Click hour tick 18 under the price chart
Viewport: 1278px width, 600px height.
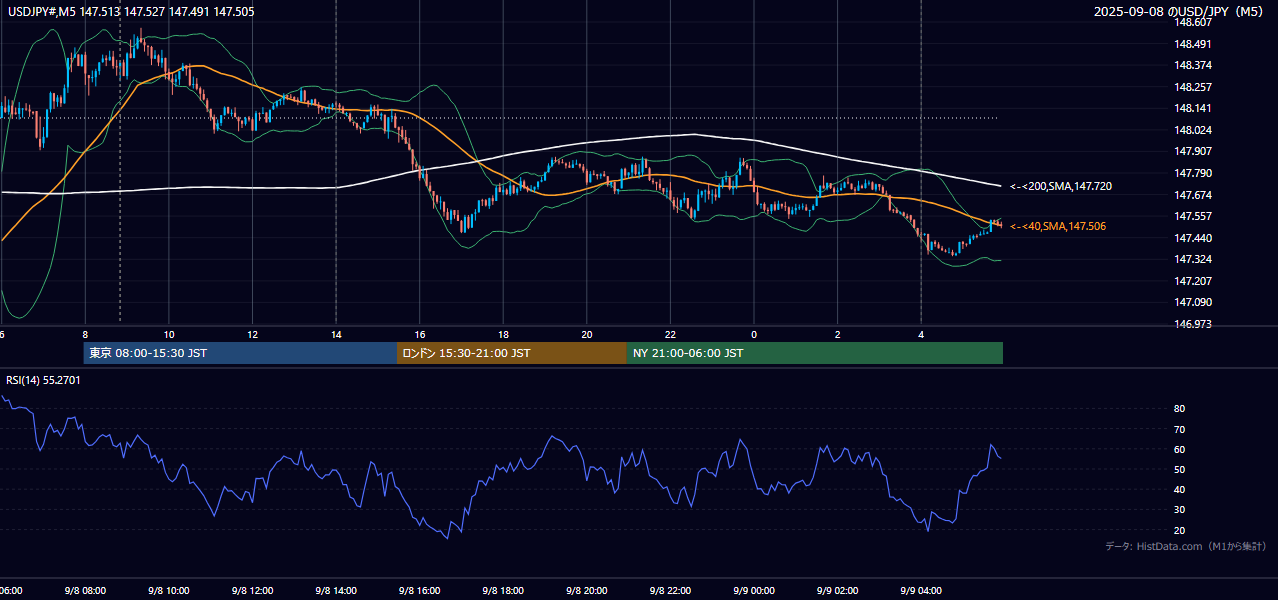503,334
